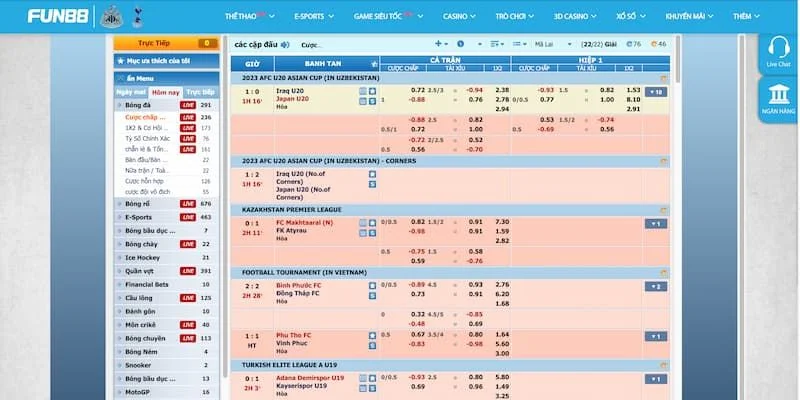The height and width of the screenshot is (400, 800).
Task: Toggle favorite star for Binh Phước FC match
Action: (372, 285)
